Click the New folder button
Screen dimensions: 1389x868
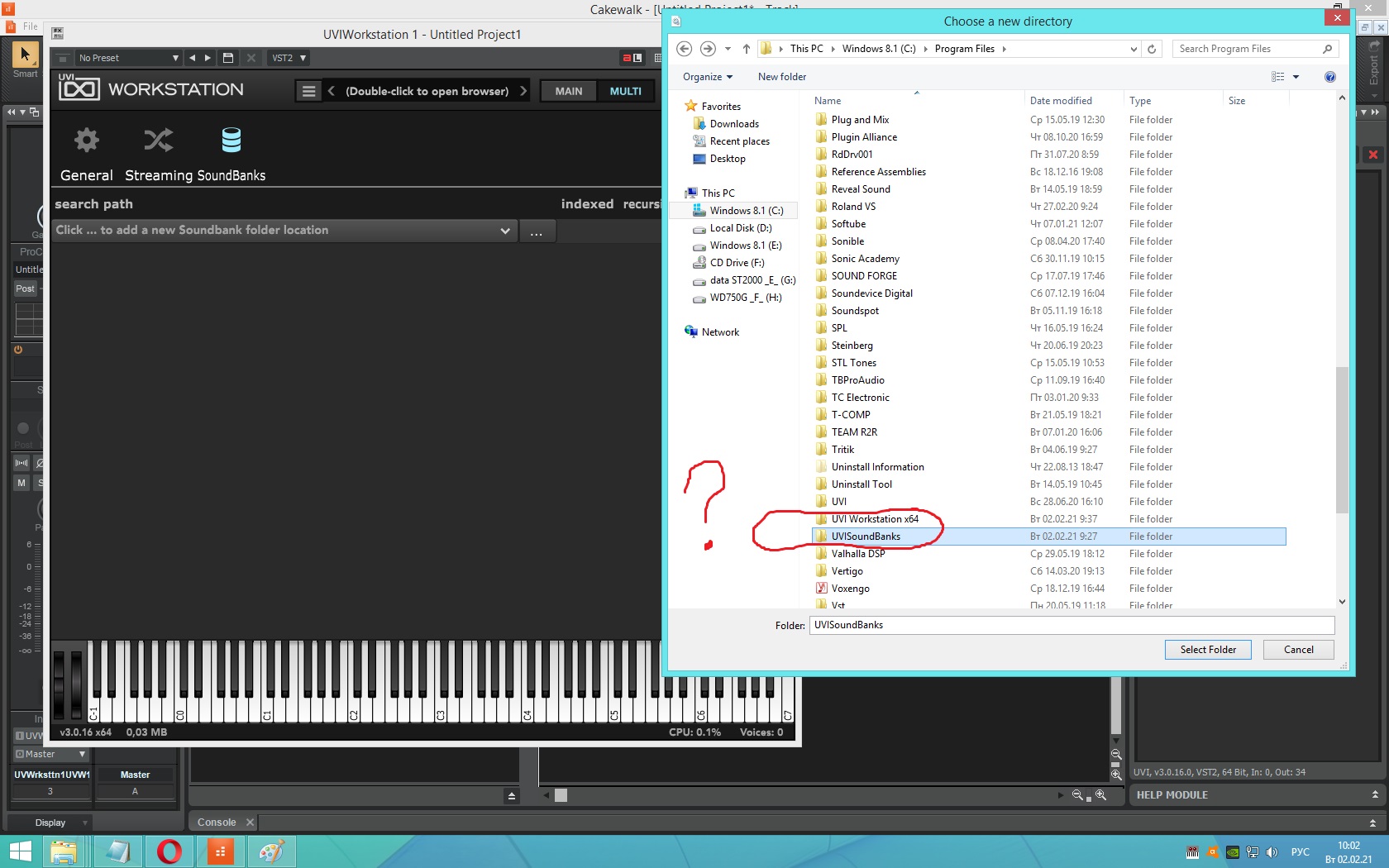point(781,77)
